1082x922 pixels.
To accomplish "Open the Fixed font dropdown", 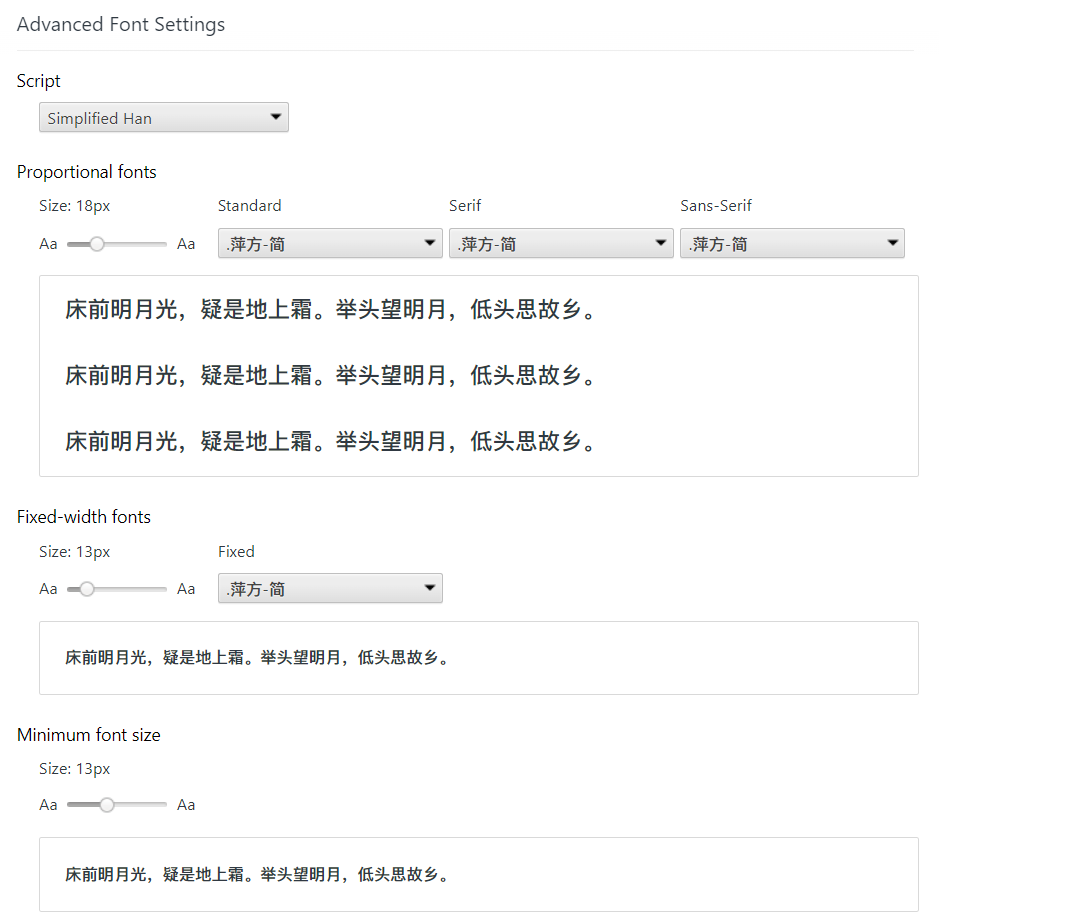I will [x=330, y=589].
